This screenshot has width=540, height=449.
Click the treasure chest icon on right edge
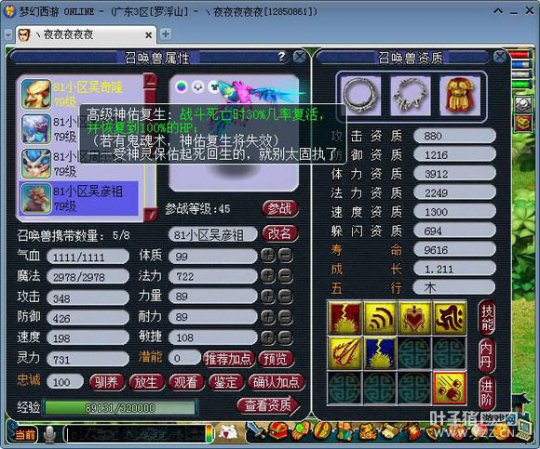click(523, 123)
